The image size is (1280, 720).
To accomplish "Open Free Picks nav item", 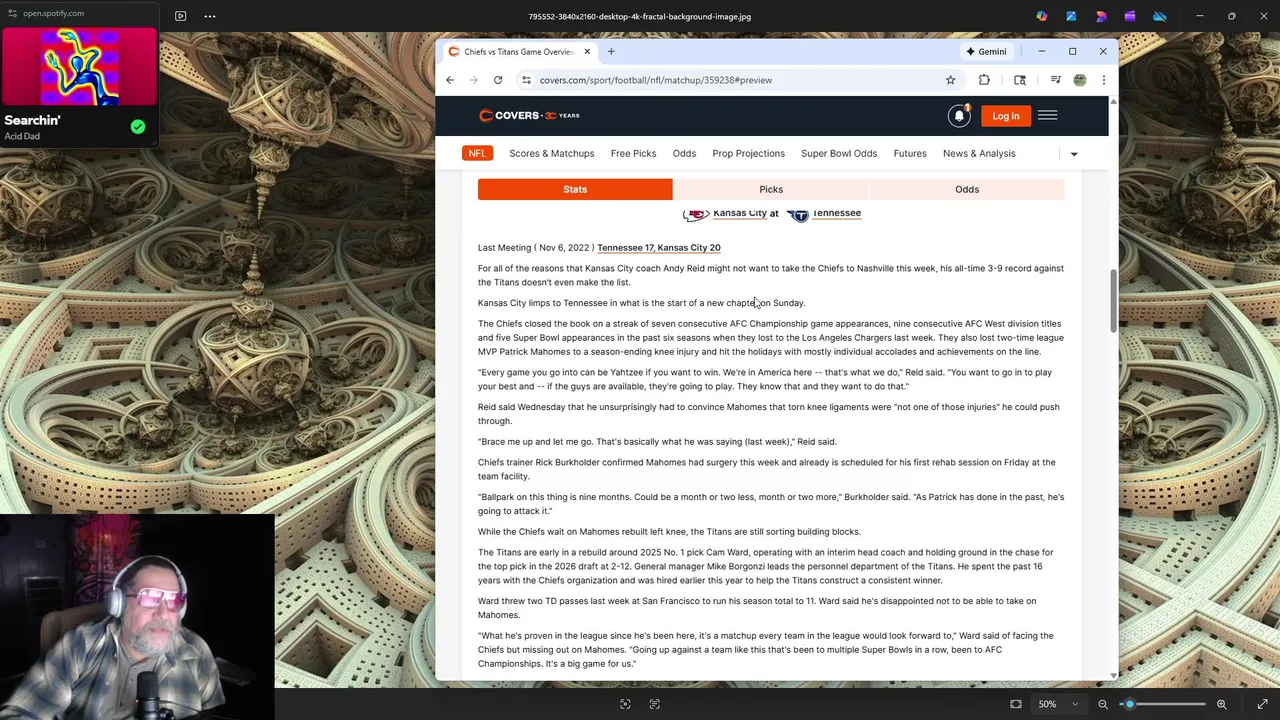I will coord(633,153).
